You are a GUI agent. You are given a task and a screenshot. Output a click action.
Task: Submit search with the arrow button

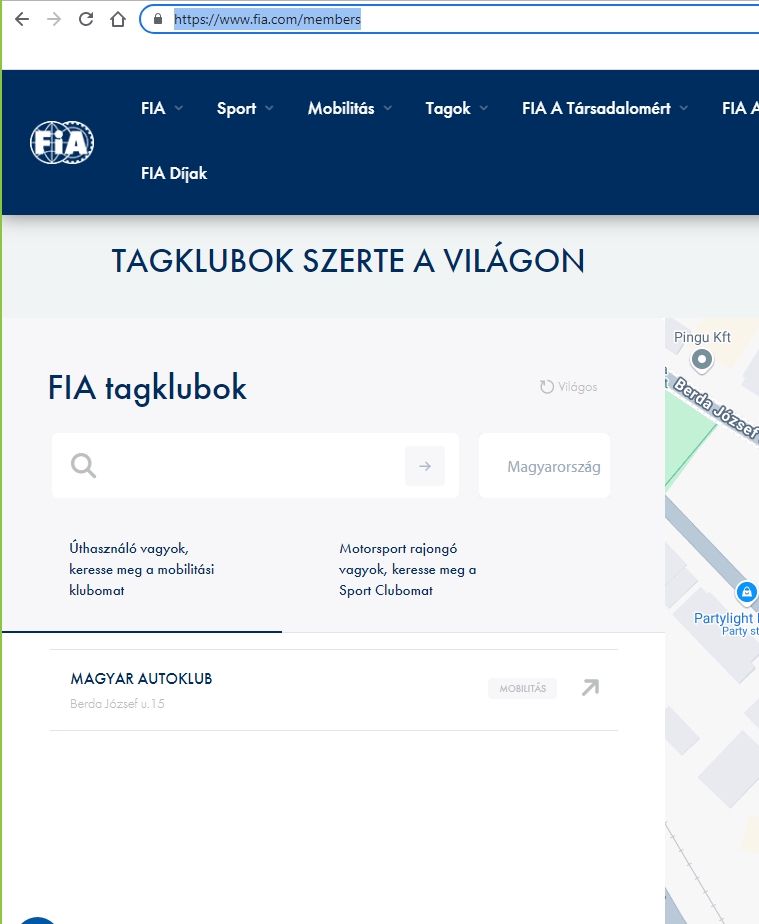pos(425,466)
